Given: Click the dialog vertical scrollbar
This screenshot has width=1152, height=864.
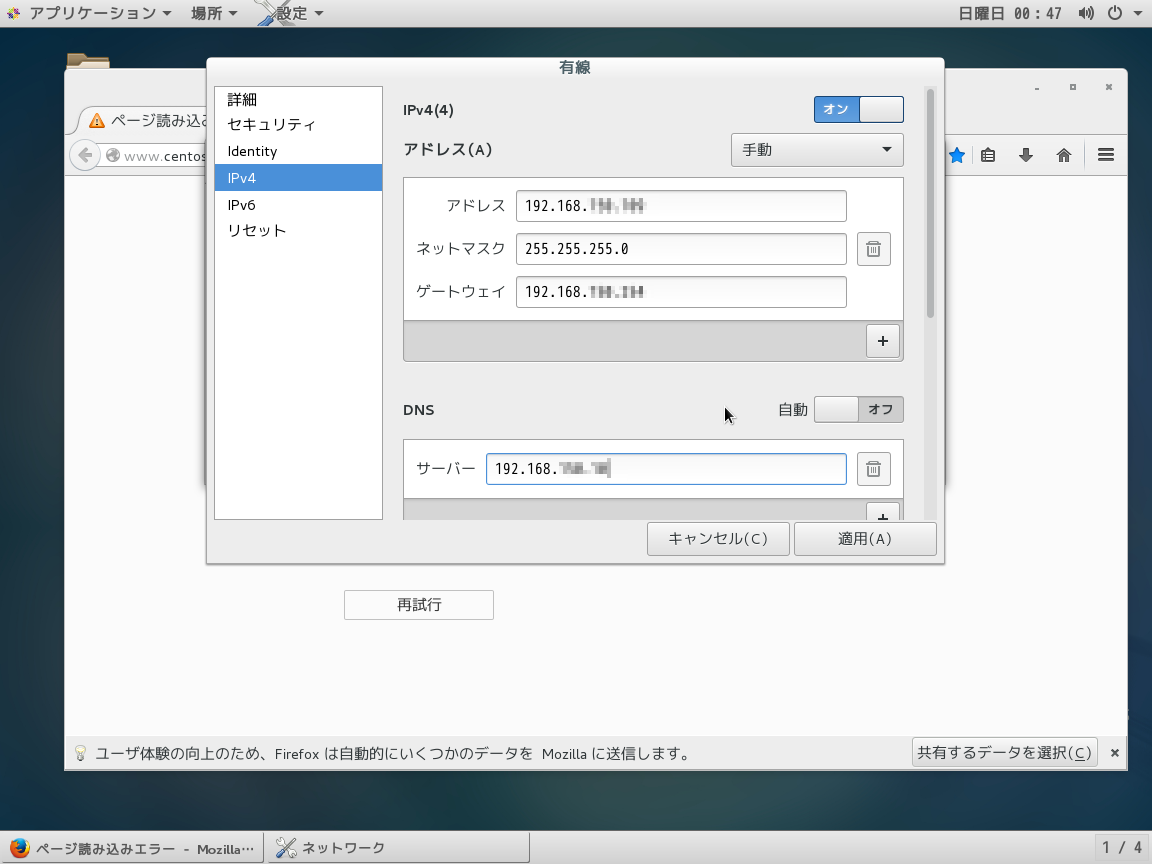Looking at the screenshot, I should (930, 204).
